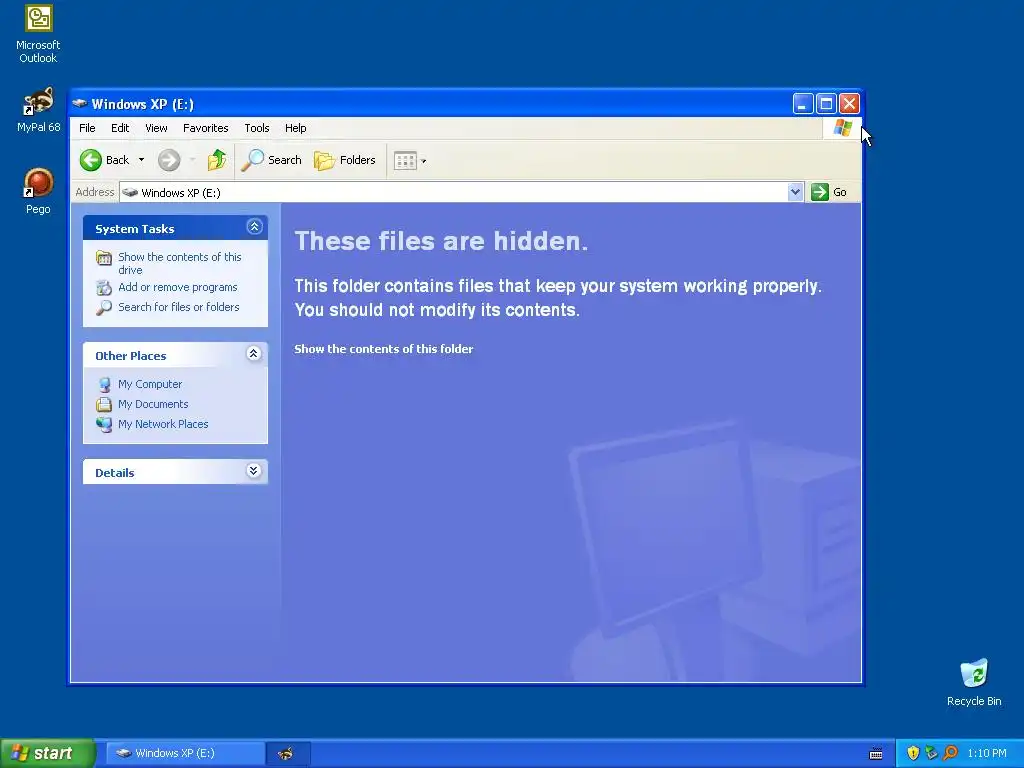
Task: Collapse the System Tasks panel
Action: click(254, 227)
